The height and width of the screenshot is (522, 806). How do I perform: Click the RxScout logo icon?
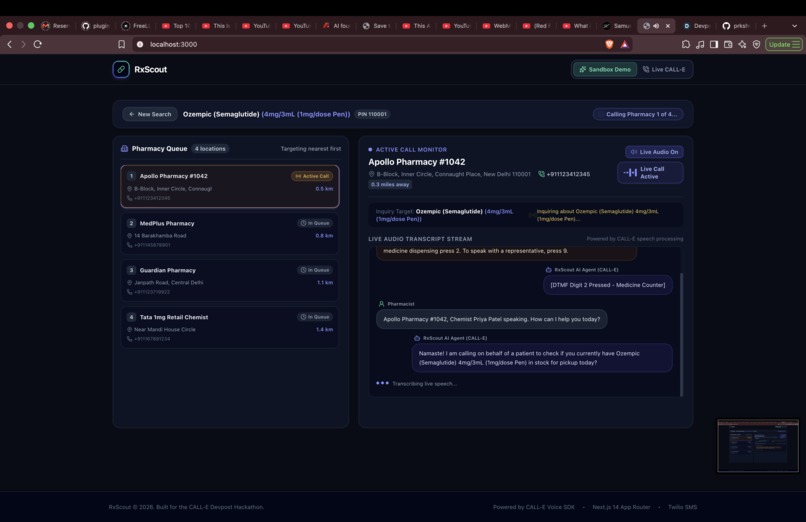click(x=121, y=69)
